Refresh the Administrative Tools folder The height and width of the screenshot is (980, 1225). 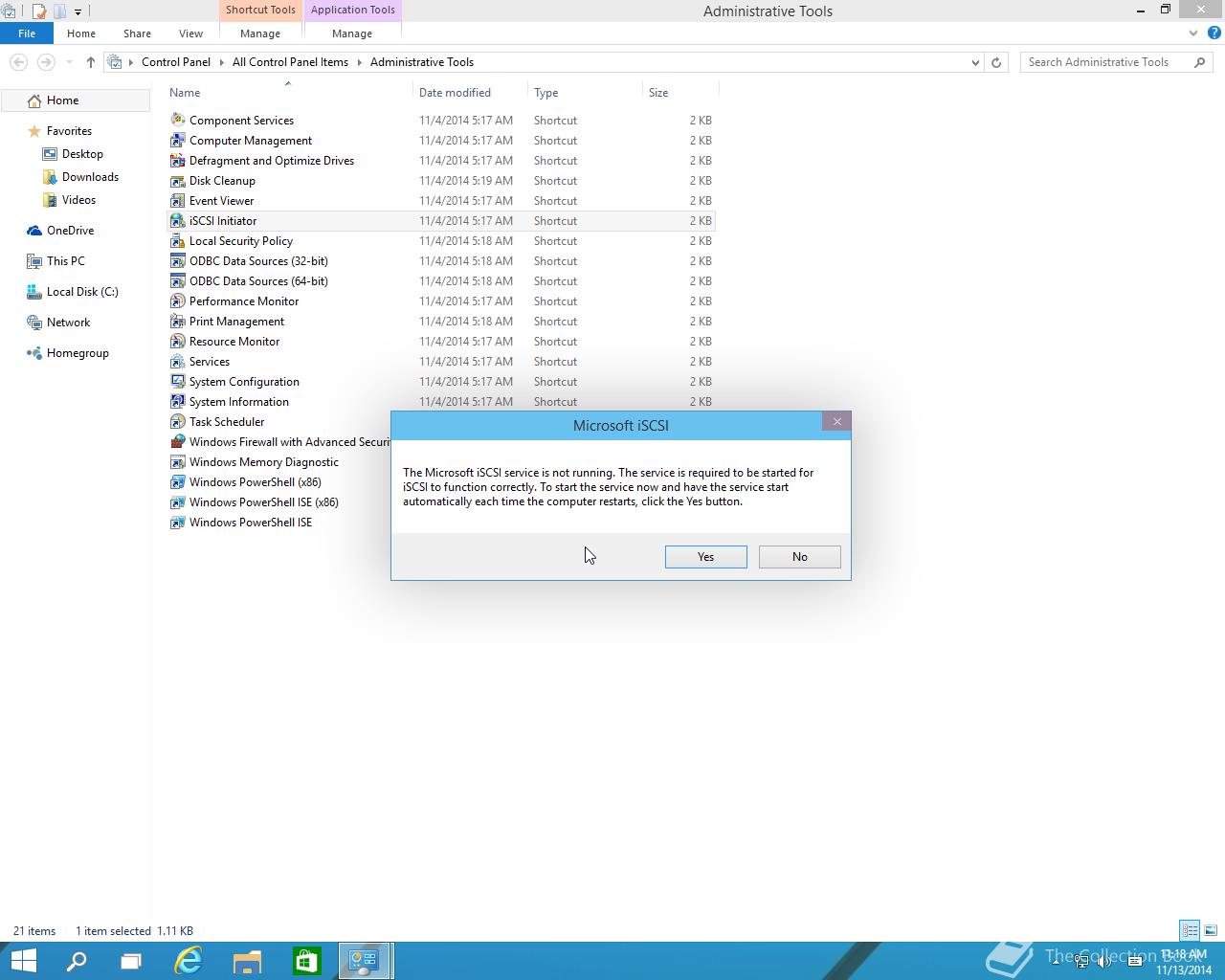tap(996, 62)
